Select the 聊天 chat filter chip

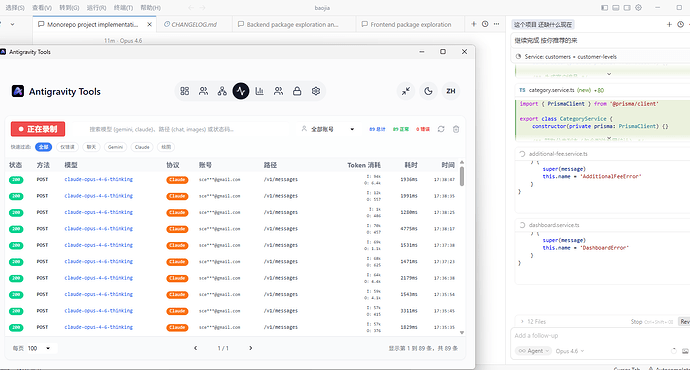91,147
